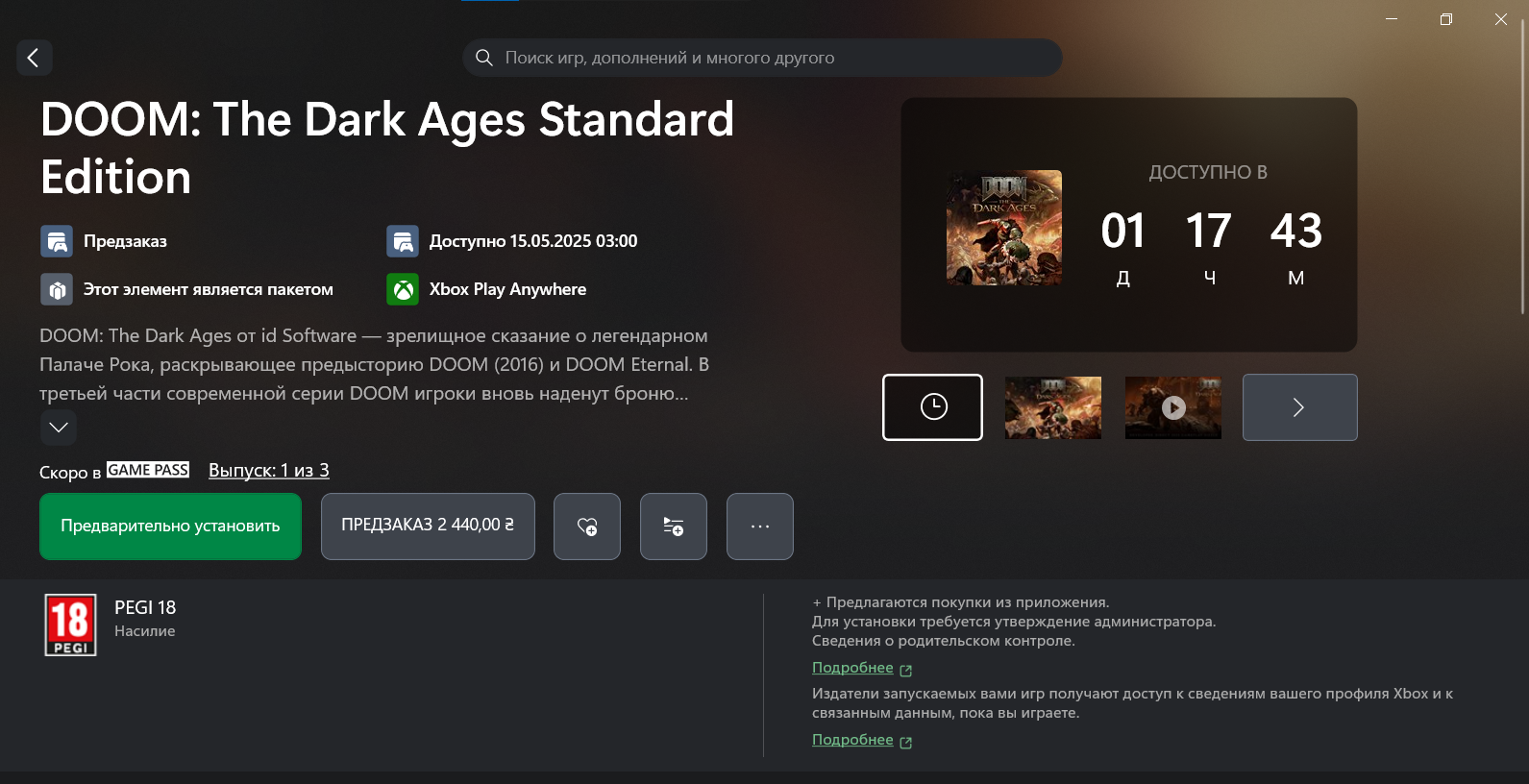The height and width of the screenshot is (784, 1529).
Task: Restore the window size
Action: click(1446, 19)
